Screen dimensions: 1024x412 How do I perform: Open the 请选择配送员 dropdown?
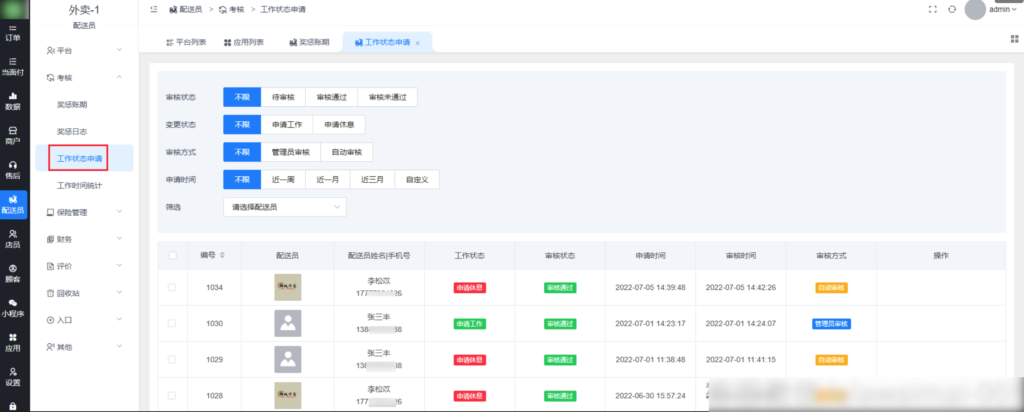point(284,207)
